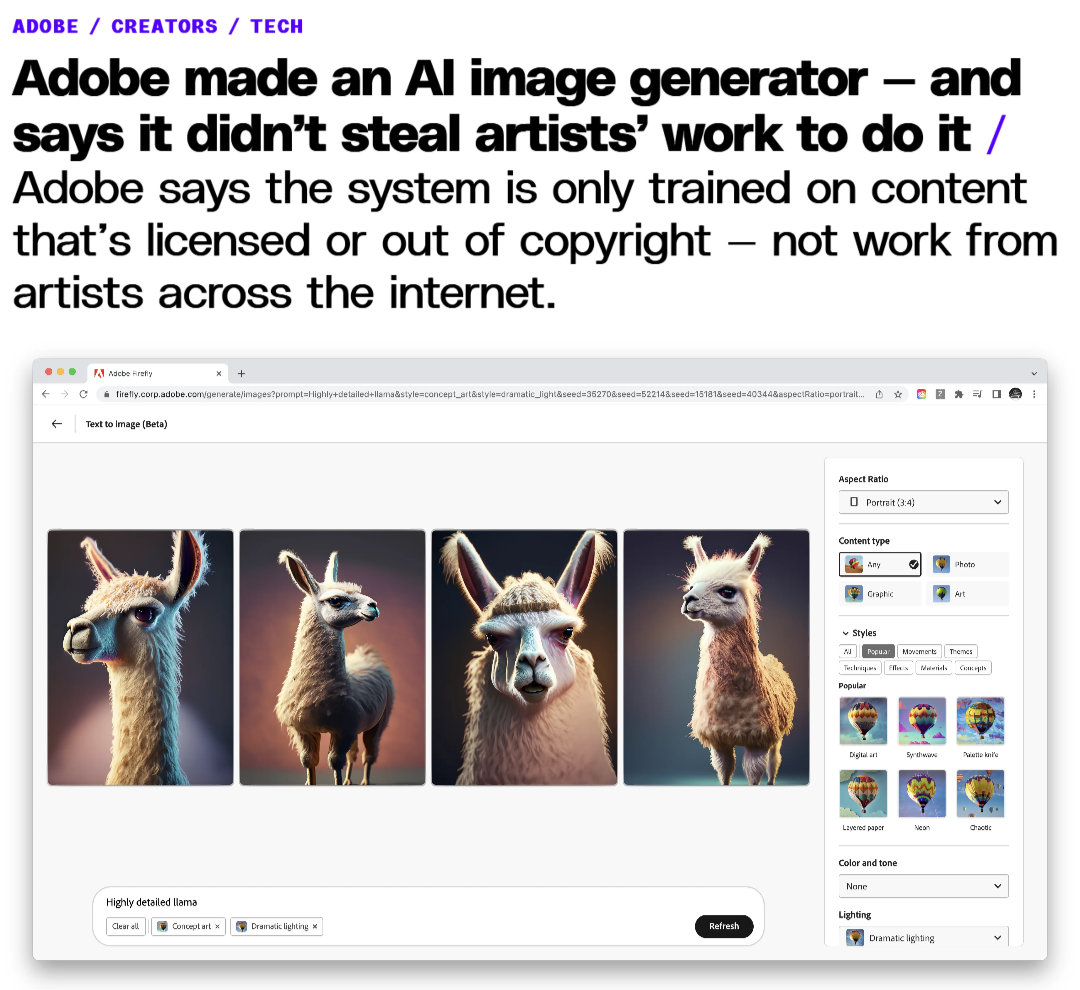Viewport: 1080px width, 990px height.
Task: Click the Dramatic lighting tag thumbnail icon
Action: click(241, 927)
